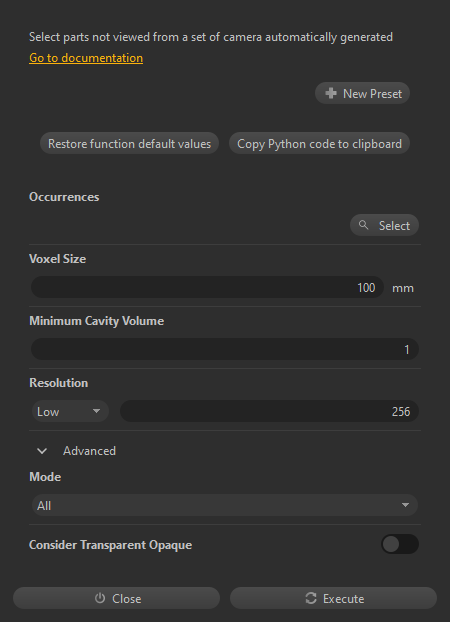Open the Low resolution preset dropdown
The height and width of the screenshot is (622, 450).
coord(70,411)
